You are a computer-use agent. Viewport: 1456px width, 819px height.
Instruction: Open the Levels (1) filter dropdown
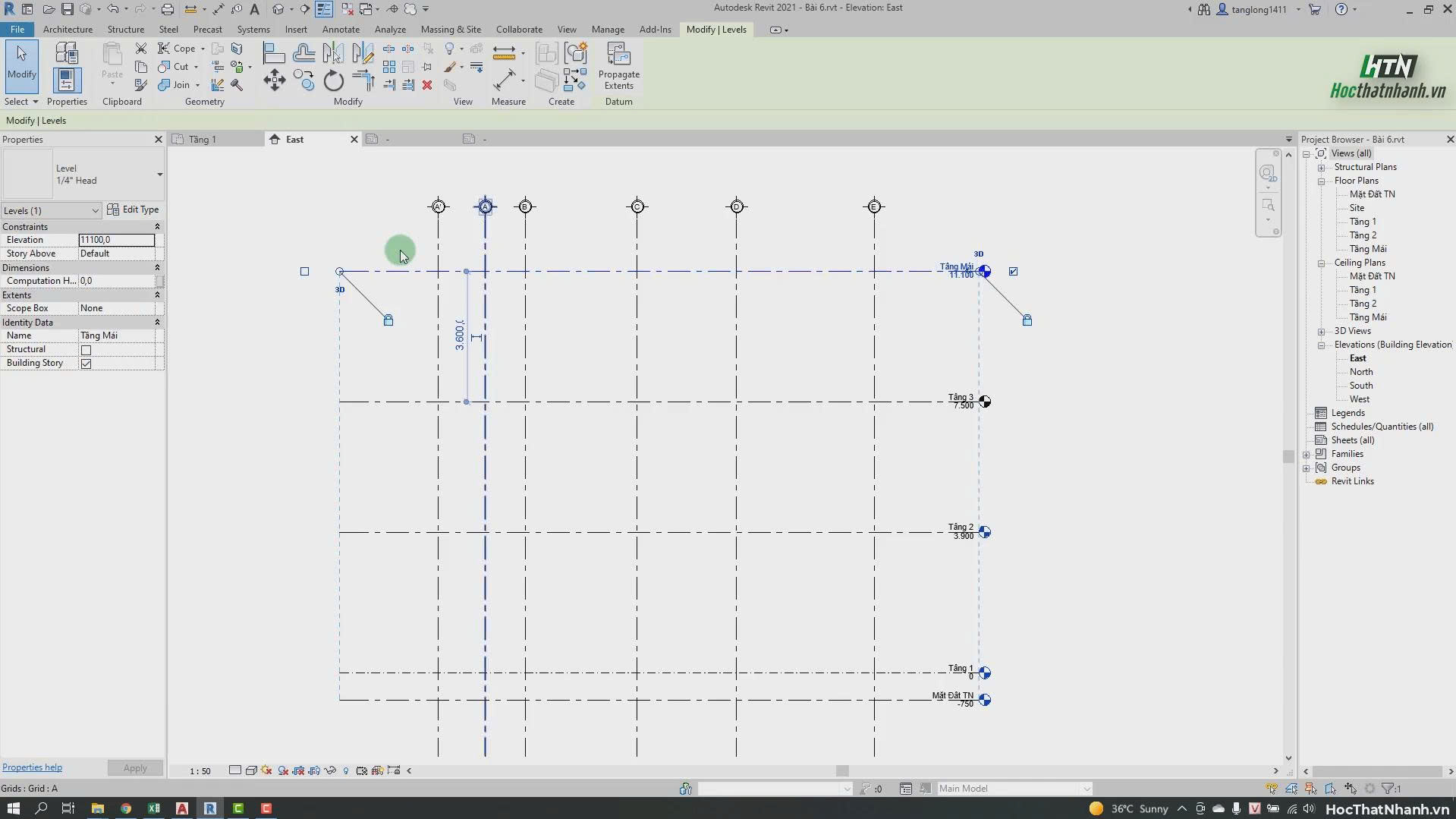tap(51, 210)
